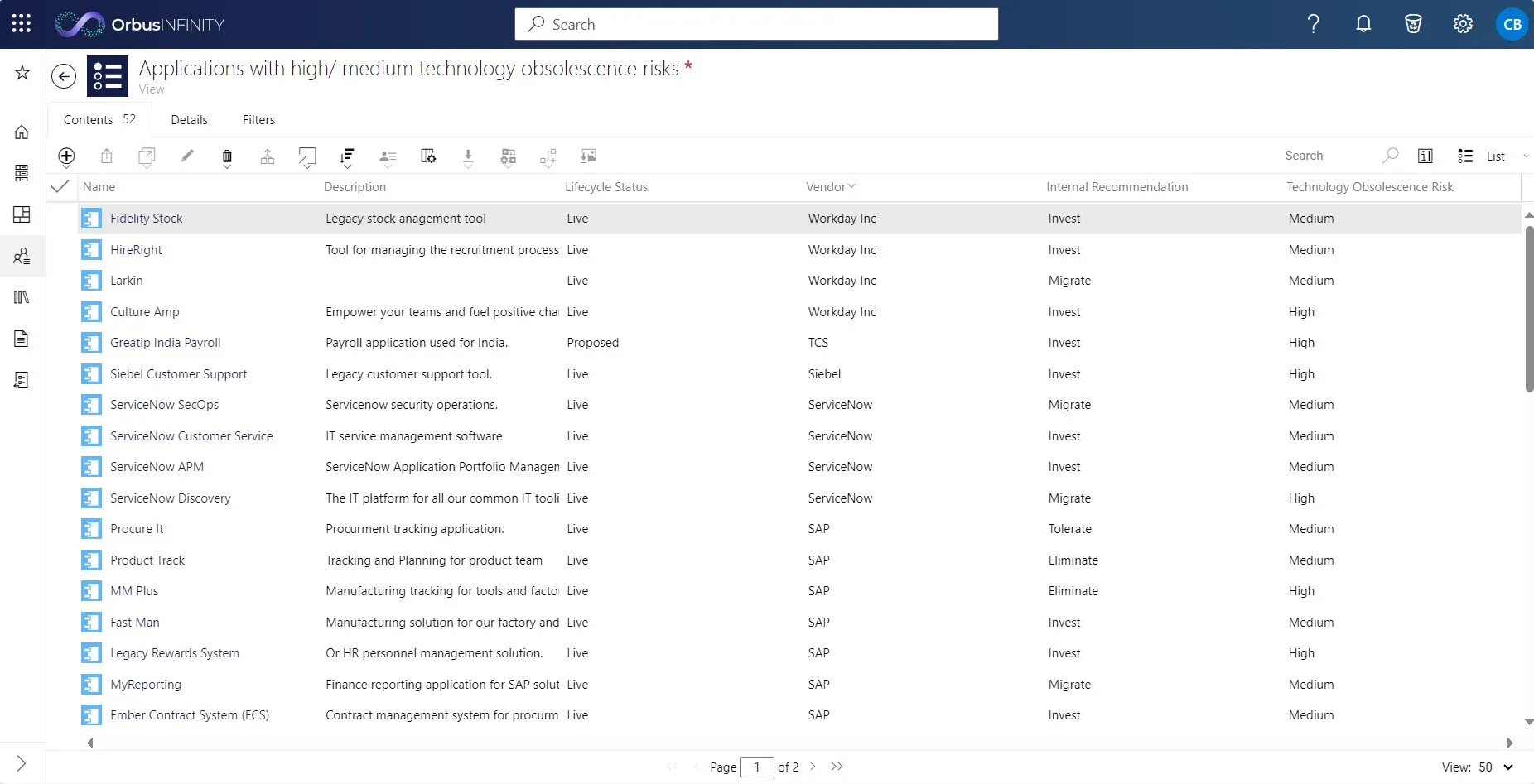This screenshot has height=784, width=1534.
Task: Open Favorites star in the sidebar
Action: (22, 73)
